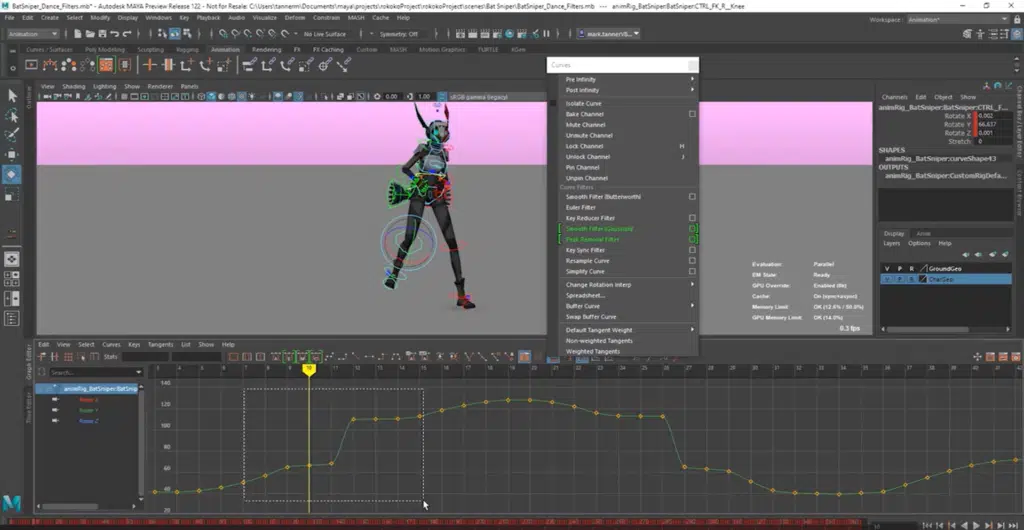This screenshot has width=1024, height=530.
Task: Open the Graph Editor search dropdown arrow
Action: click(138, 373)
